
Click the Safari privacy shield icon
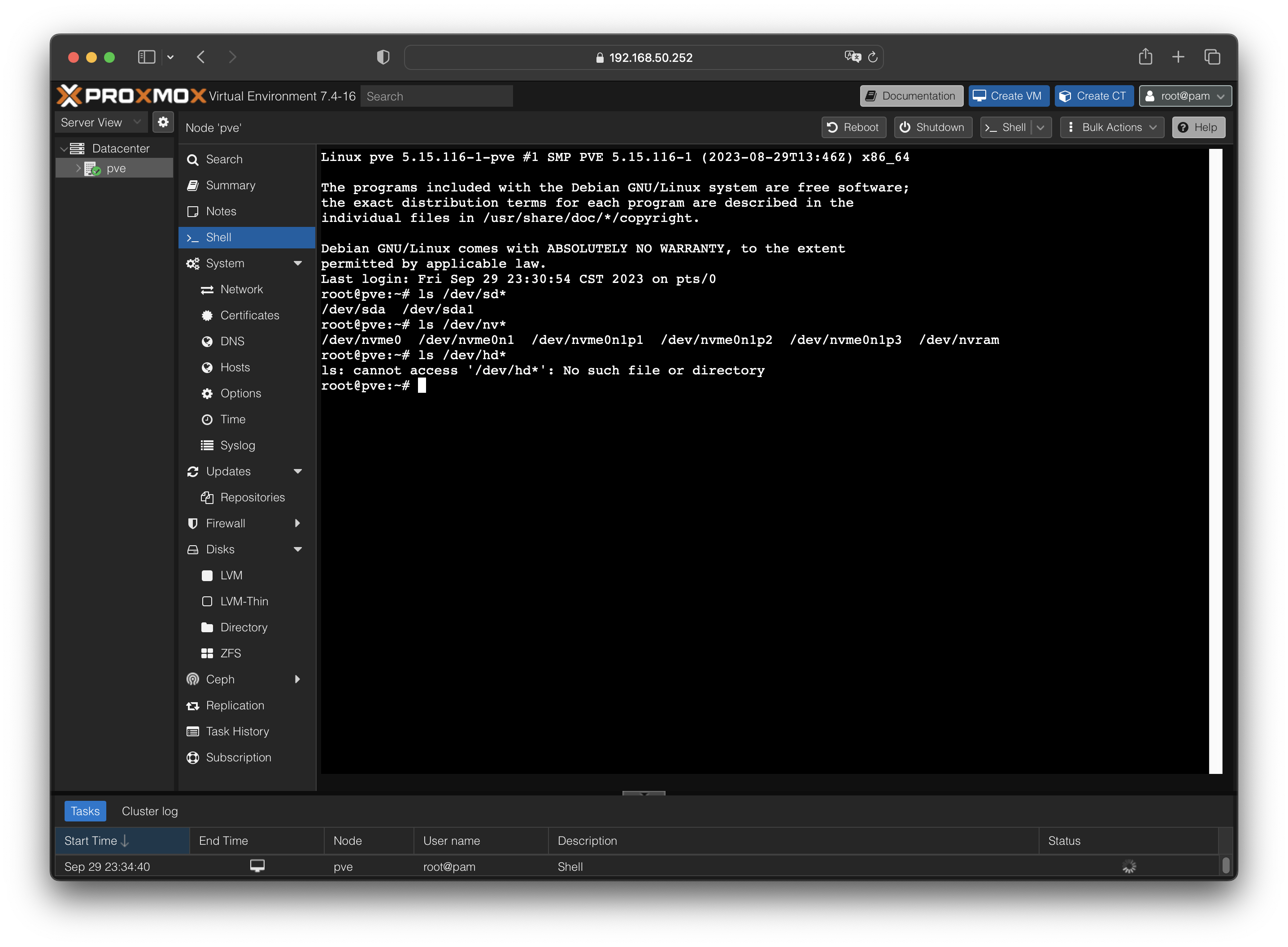(x=383, y=57)
